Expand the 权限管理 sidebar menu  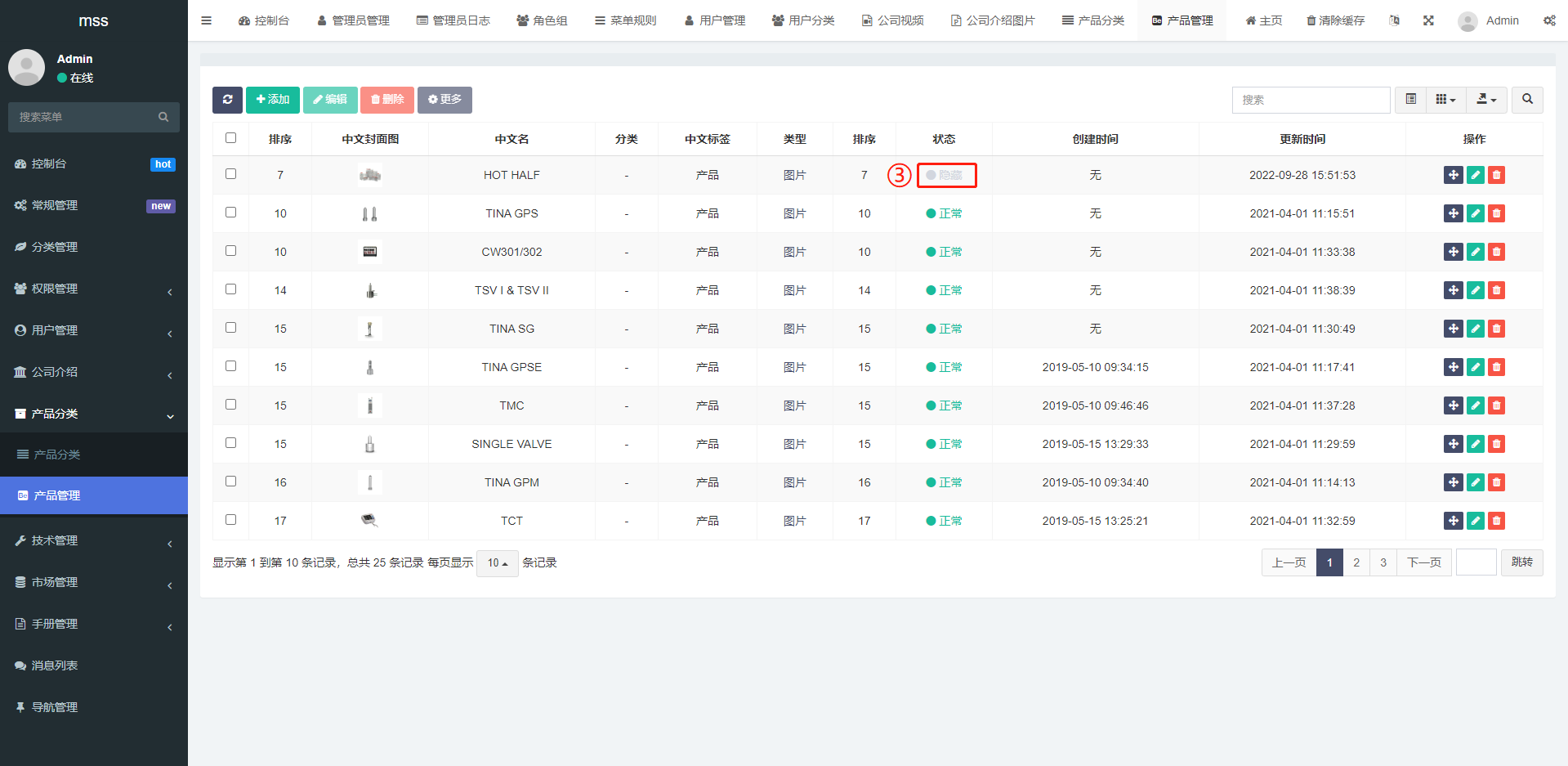tap(93, 289)
